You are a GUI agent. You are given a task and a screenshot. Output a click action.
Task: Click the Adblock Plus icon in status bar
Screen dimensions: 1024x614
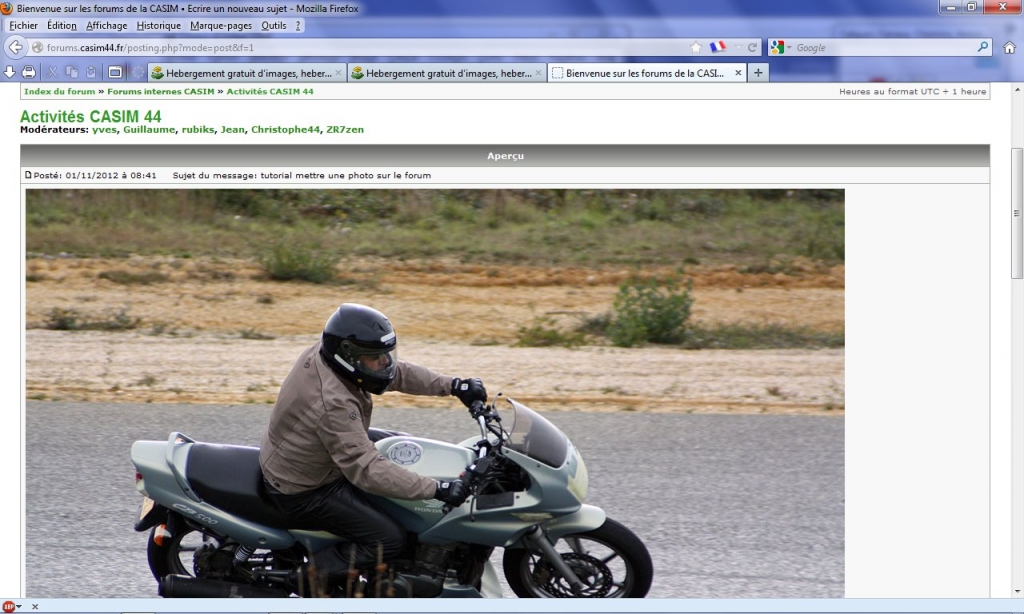[x=8, y=606]
